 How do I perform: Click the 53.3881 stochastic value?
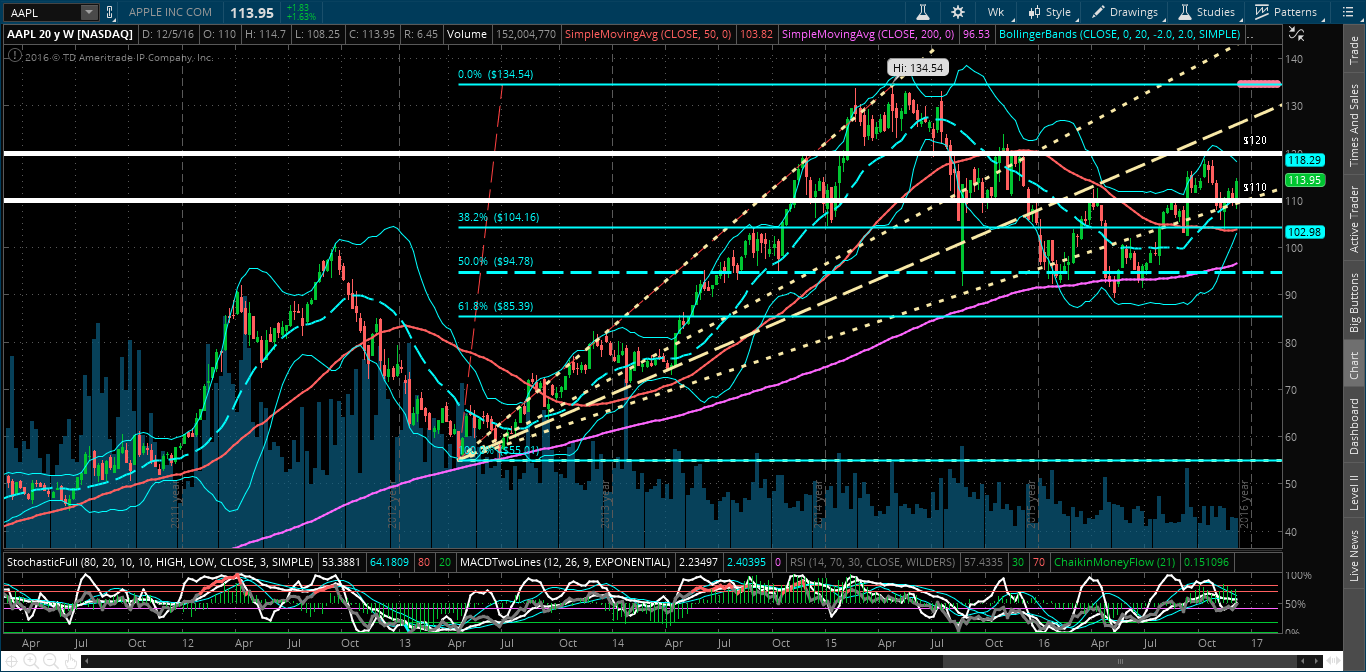341,562
